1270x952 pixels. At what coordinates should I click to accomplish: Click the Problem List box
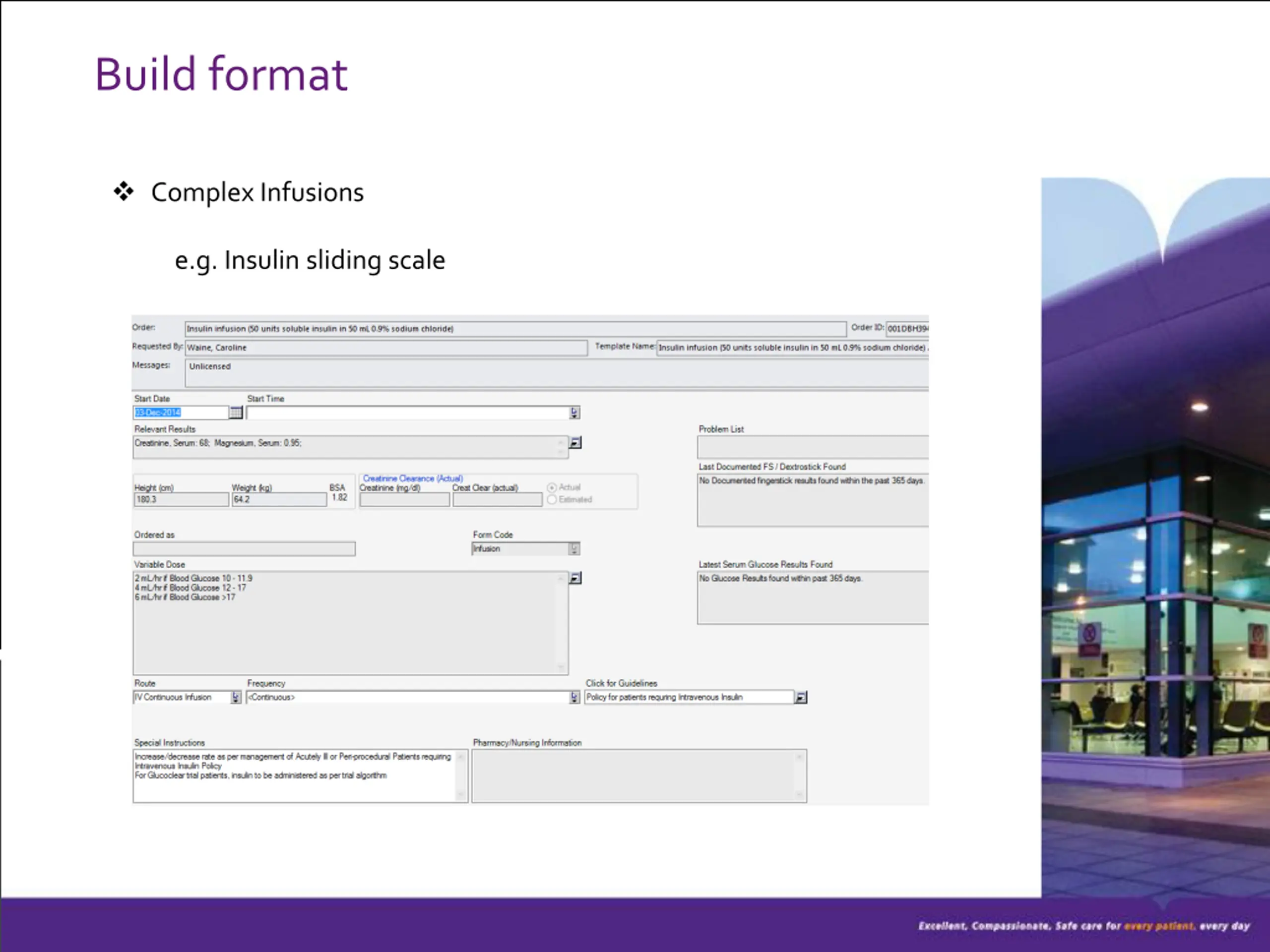point(813,447)
